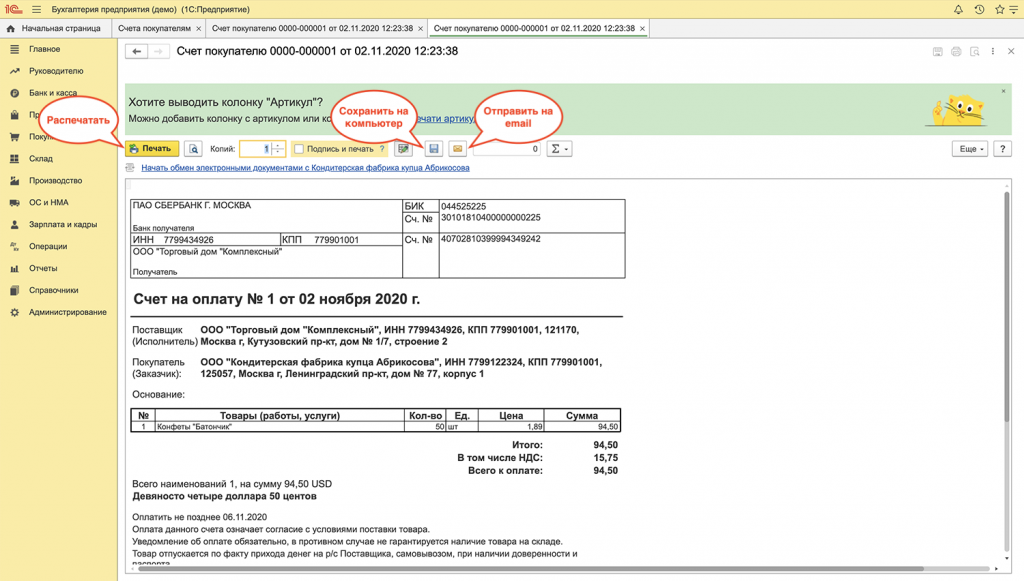Image resolution: width=1024 pixels, height=581 pixels.
Task: Click the Руководителю chart icon
Action: pyautogui.click(x=14, y=71)
